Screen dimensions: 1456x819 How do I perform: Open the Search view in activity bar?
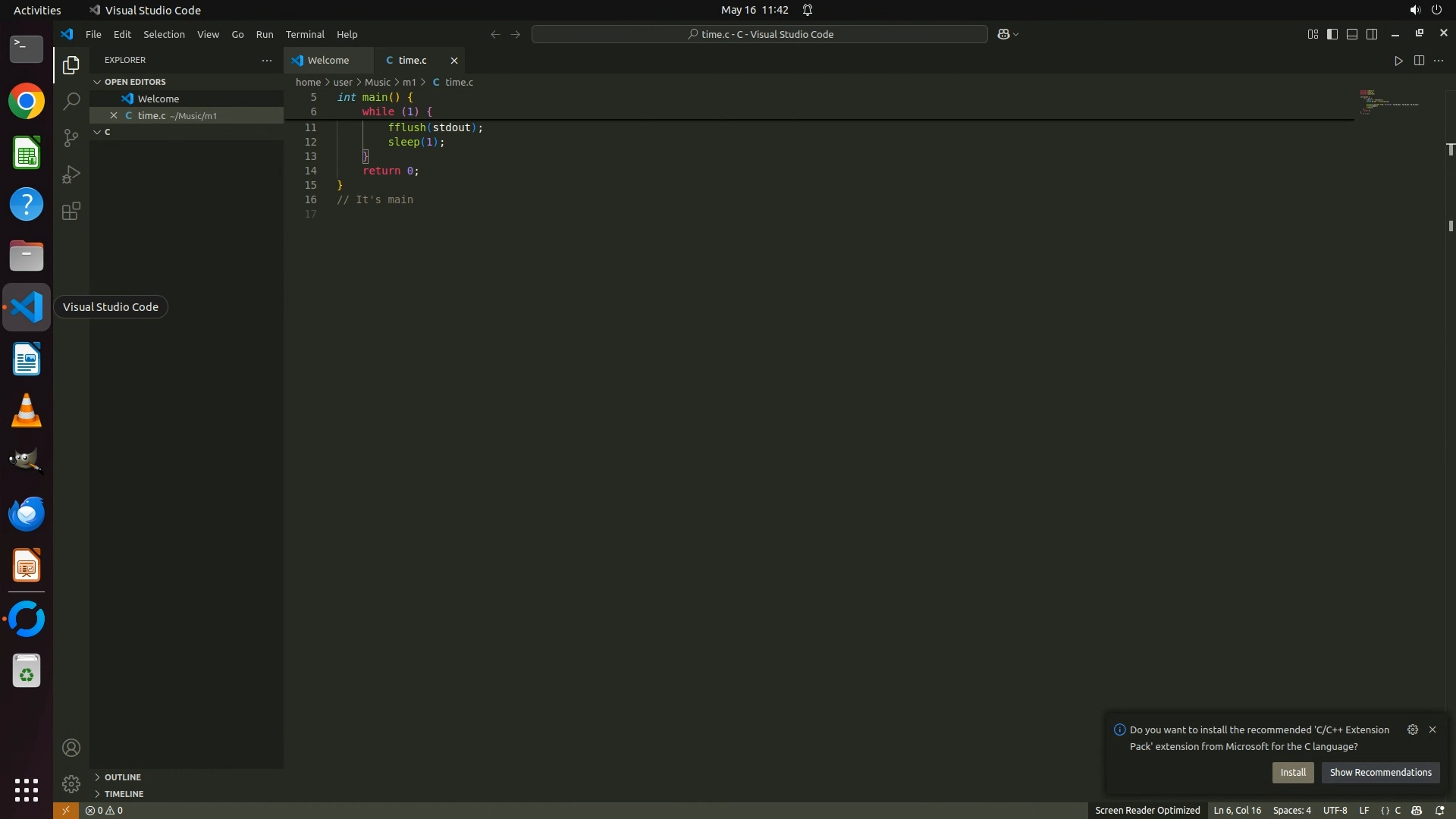71,101
